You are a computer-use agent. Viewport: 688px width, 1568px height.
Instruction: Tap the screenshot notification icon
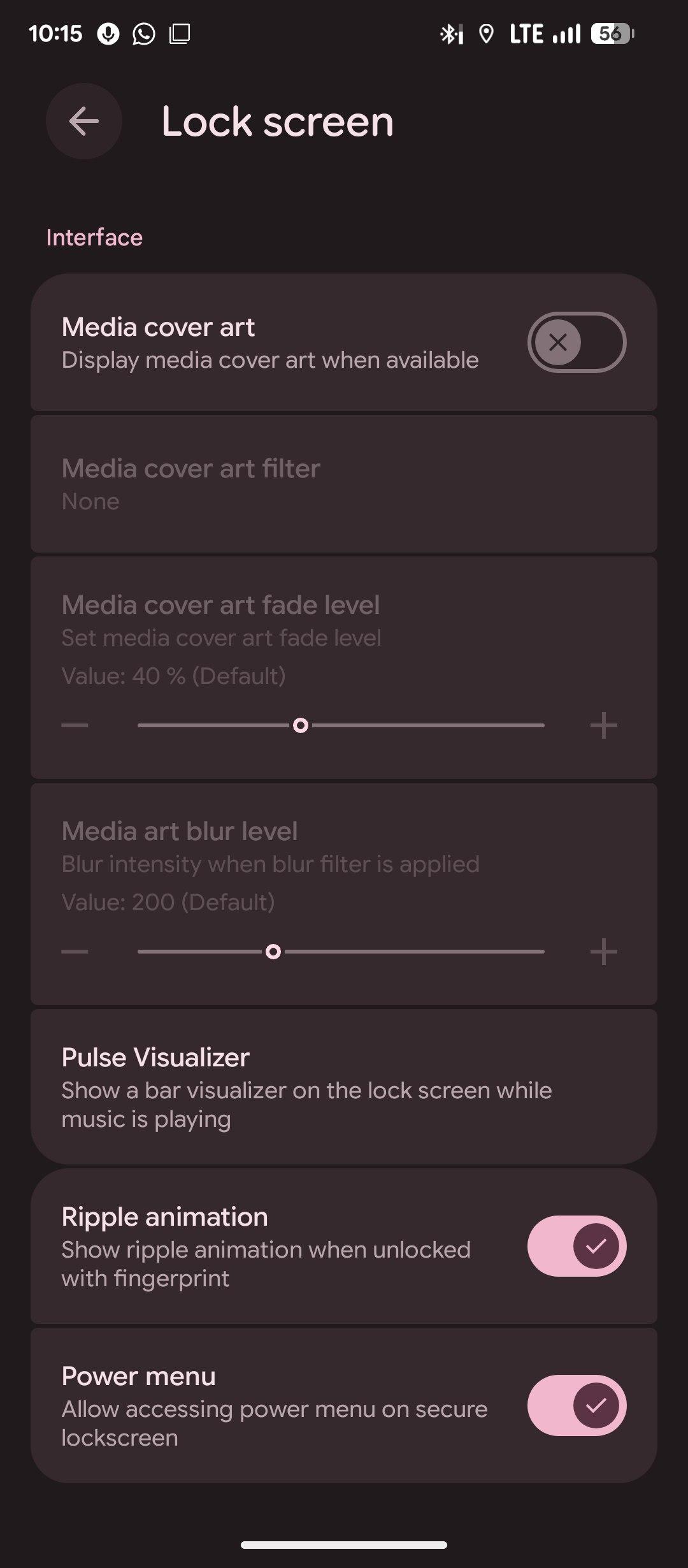180,34
